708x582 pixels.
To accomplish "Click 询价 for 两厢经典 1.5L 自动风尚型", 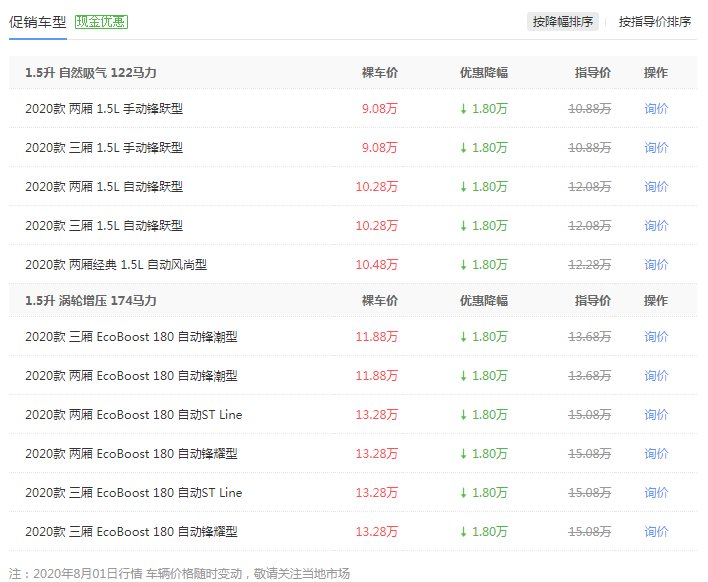I will point(656,265).
